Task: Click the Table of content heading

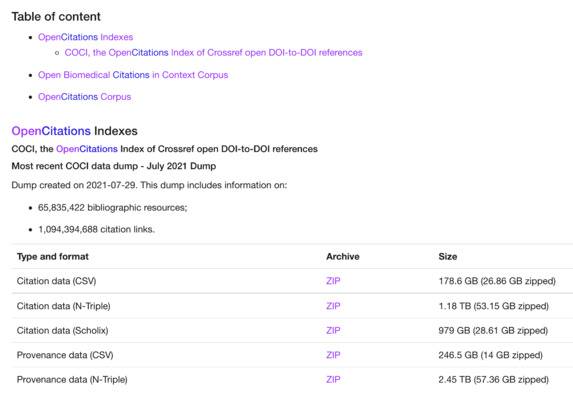Action: (x=56, y=16)
